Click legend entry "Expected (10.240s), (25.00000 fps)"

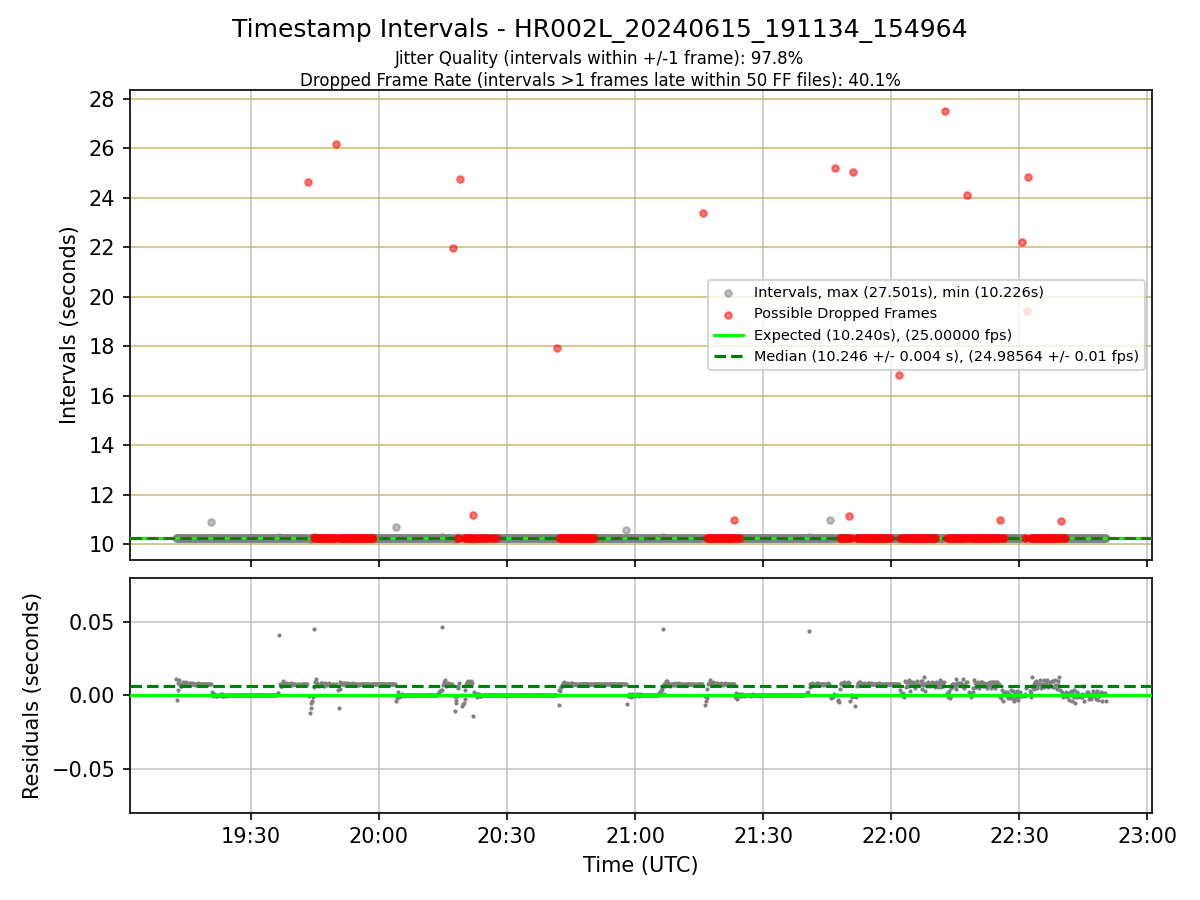point(882,334)
